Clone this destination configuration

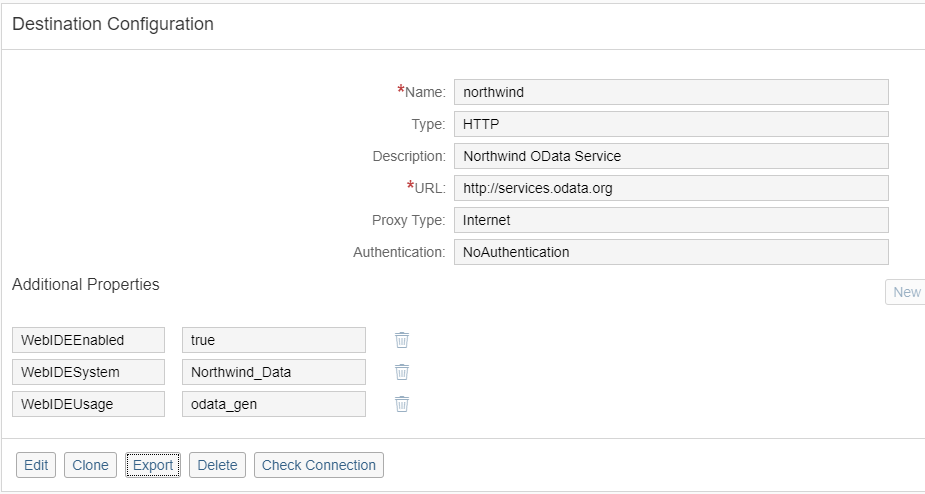[x=90, y=465]
